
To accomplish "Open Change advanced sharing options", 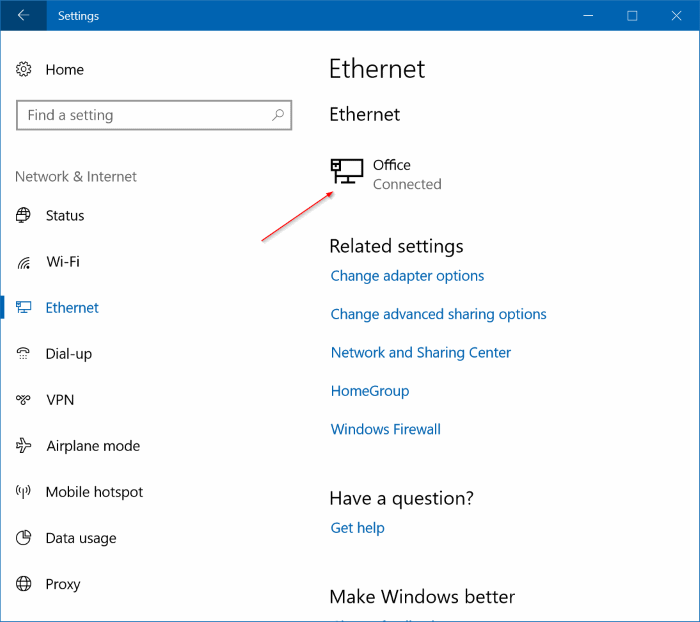I will [438, 314].
